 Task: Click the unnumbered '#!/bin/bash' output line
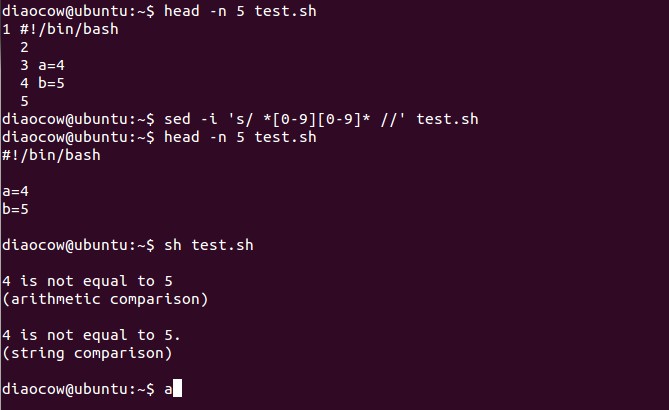51,155
